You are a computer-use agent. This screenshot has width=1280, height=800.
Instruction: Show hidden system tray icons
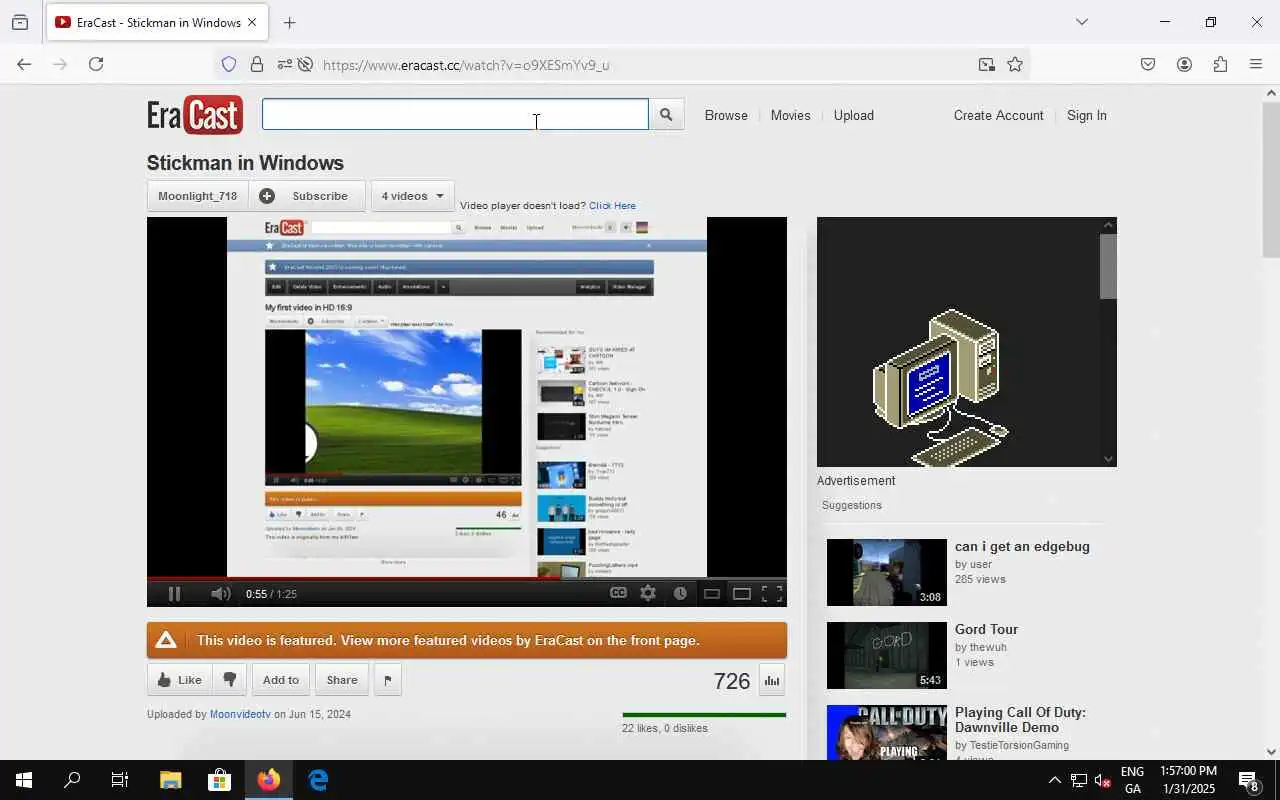click(1054, 780)
